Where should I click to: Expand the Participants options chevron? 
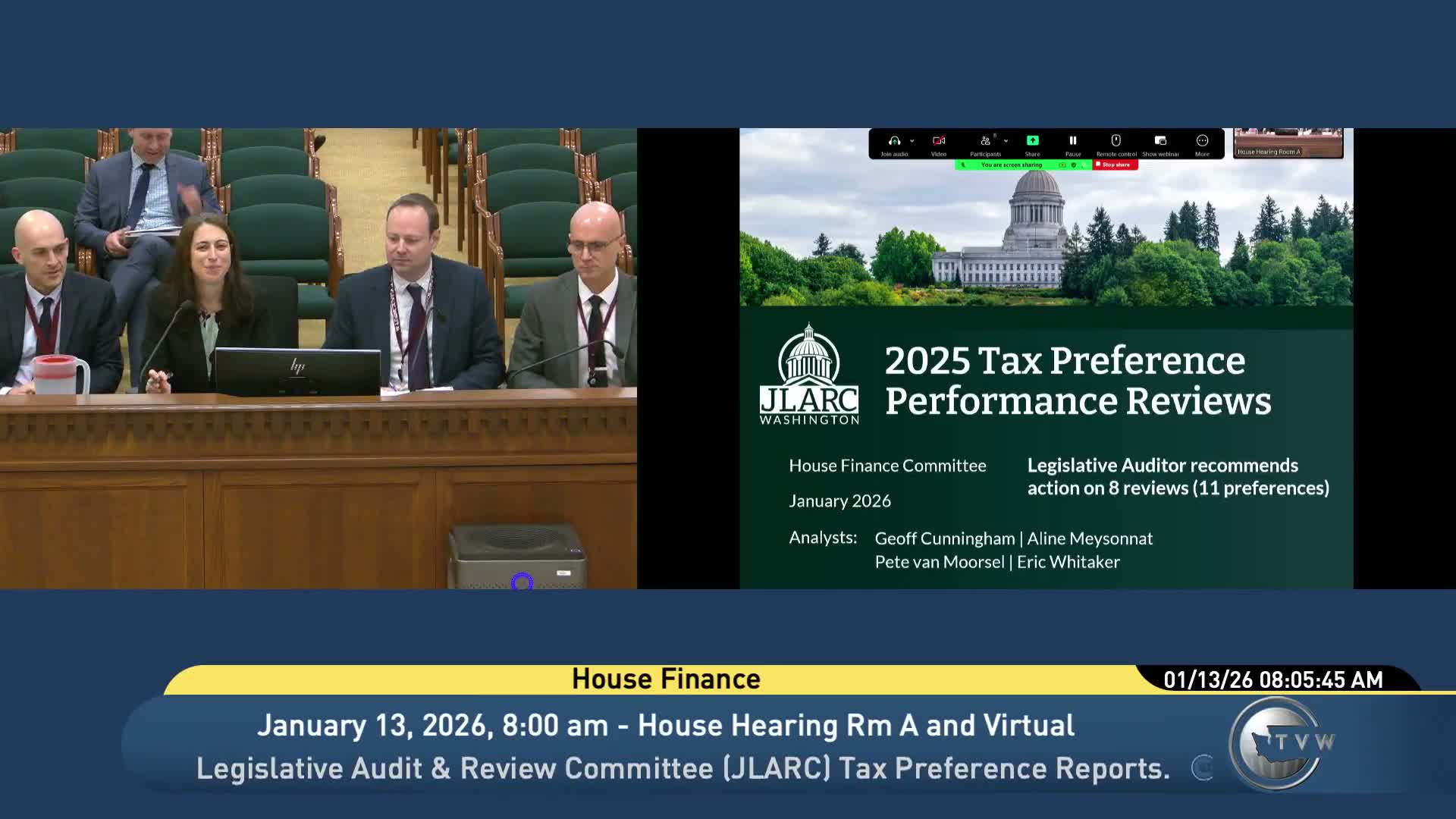point(1006,141)
